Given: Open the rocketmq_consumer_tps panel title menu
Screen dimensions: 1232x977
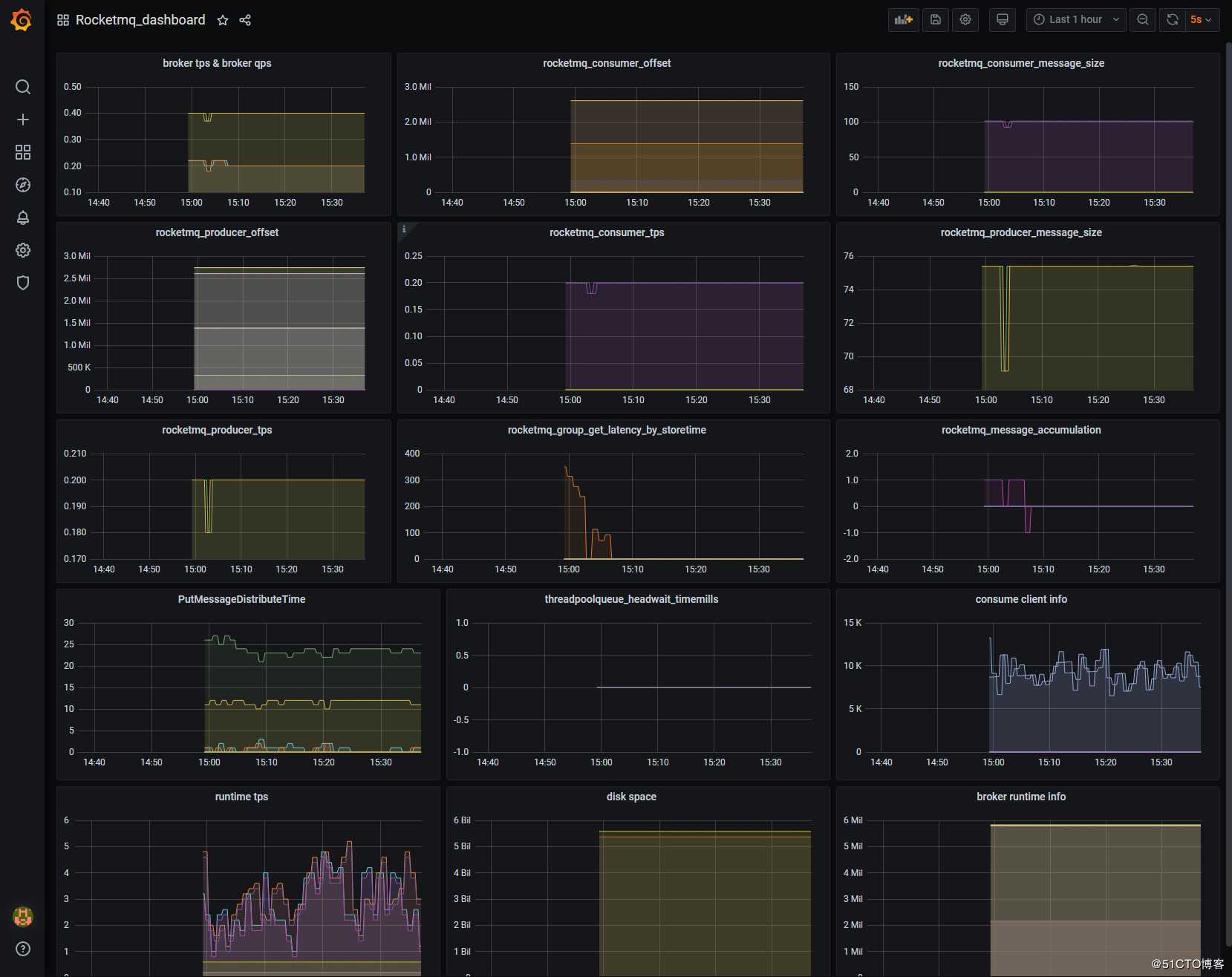Looking at the screenshot, I should [x=607, y=232].
